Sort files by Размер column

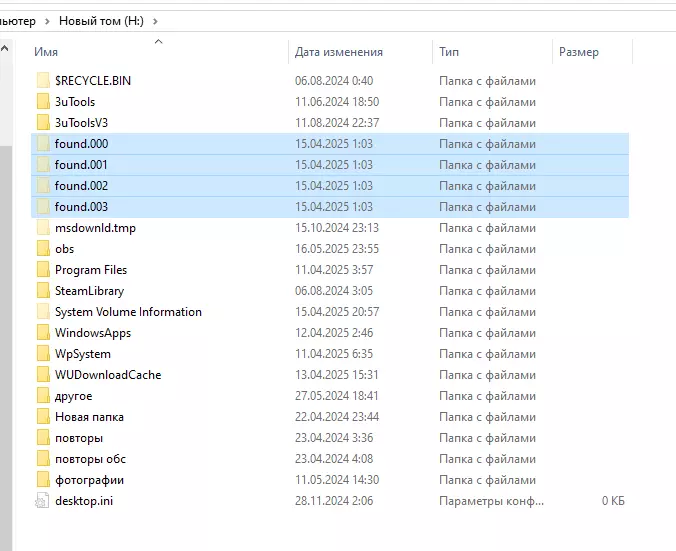(x=579, y=52)
